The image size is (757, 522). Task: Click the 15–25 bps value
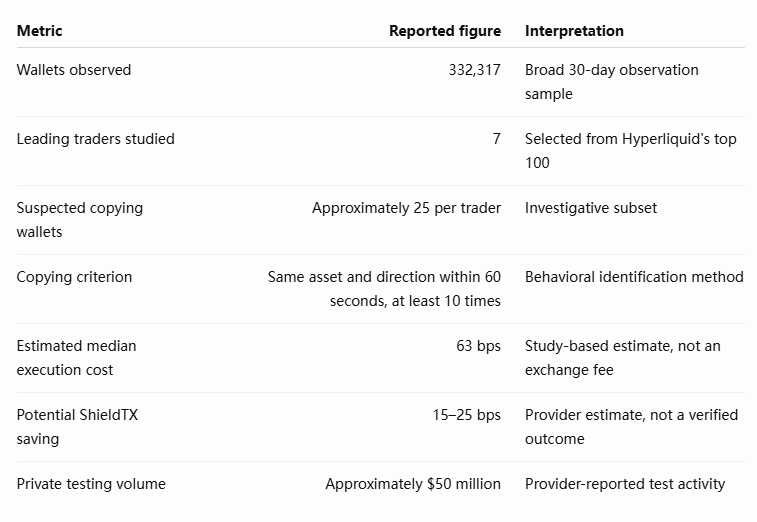point(466,415)
